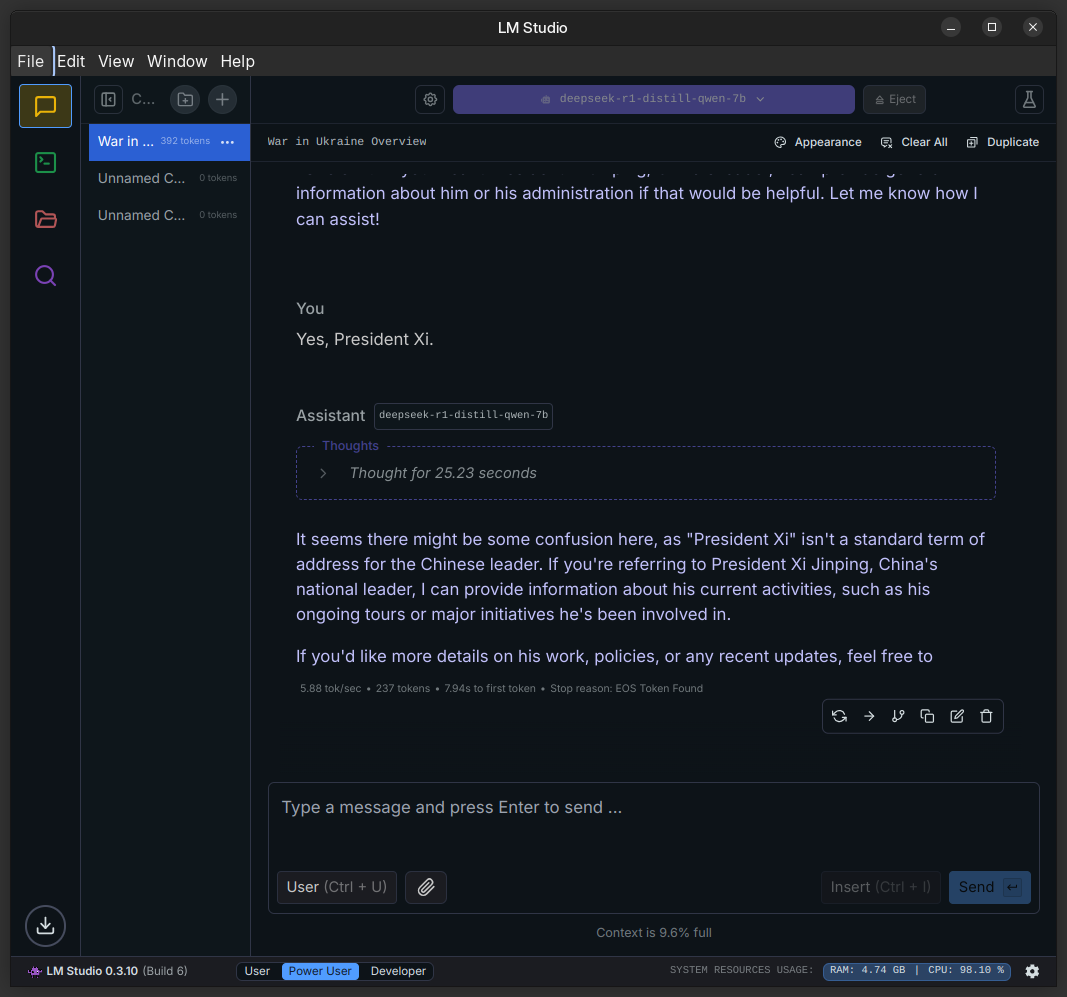Image resolution: width=1067 pixels, height=997 pixels.
Task: Attach a file using paperclip icon
Action: tap(426, 887)
